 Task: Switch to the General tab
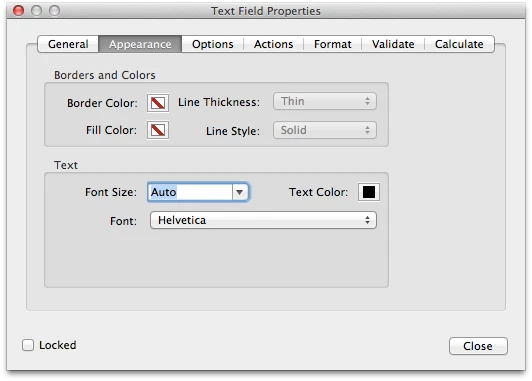(x=68, y=44)
